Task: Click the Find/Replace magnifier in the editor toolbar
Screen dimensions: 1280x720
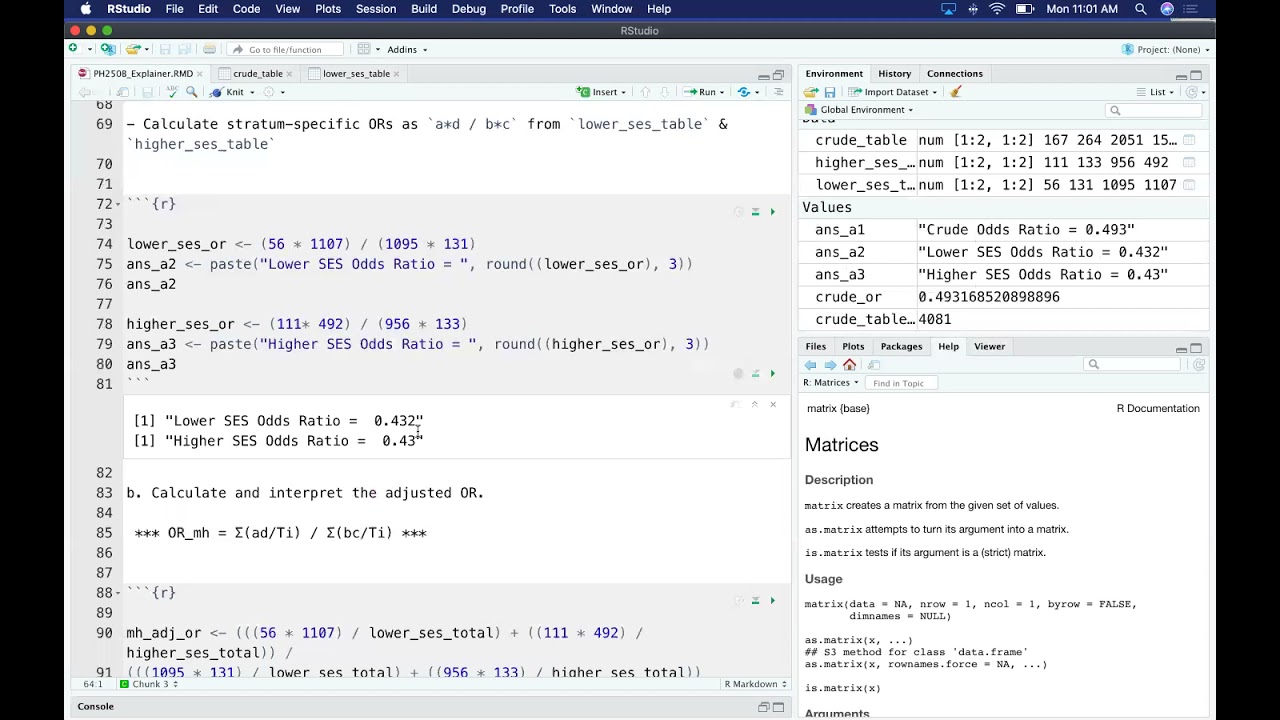Action: pyautogui.click(x=191, y=92)
